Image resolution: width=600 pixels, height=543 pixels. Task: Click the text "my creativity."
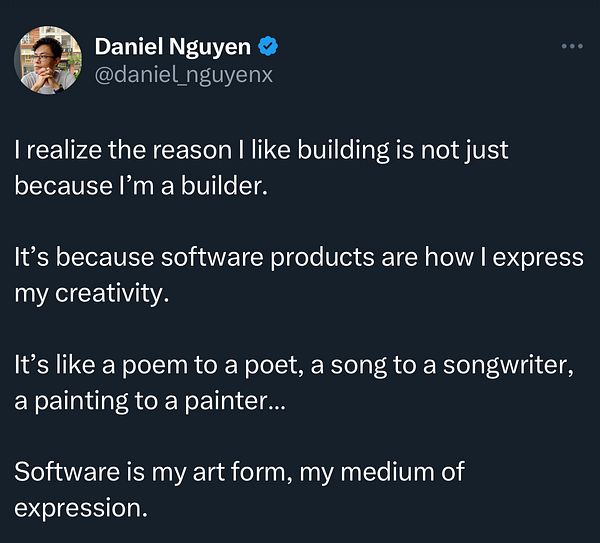pos(87,292)
